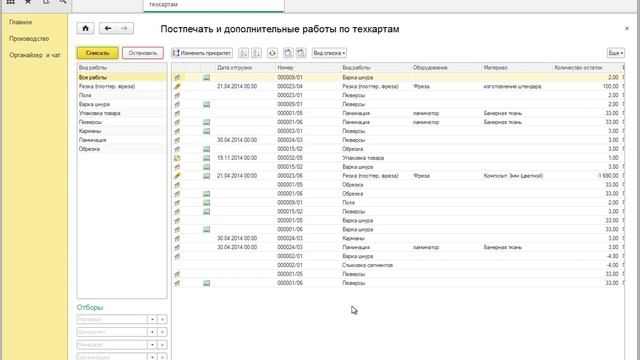The width and height of the screenshot is (640, 360).
Task: Open picture icon in 000023/06 Резка row
Action: (207, 176)
